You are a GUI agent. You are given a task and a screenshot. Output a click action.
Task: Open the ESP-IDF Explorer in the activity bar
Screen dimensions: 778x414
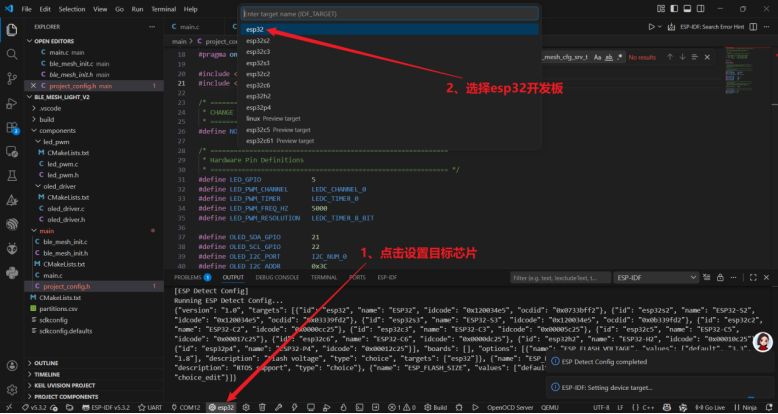(x=12, y=224)
